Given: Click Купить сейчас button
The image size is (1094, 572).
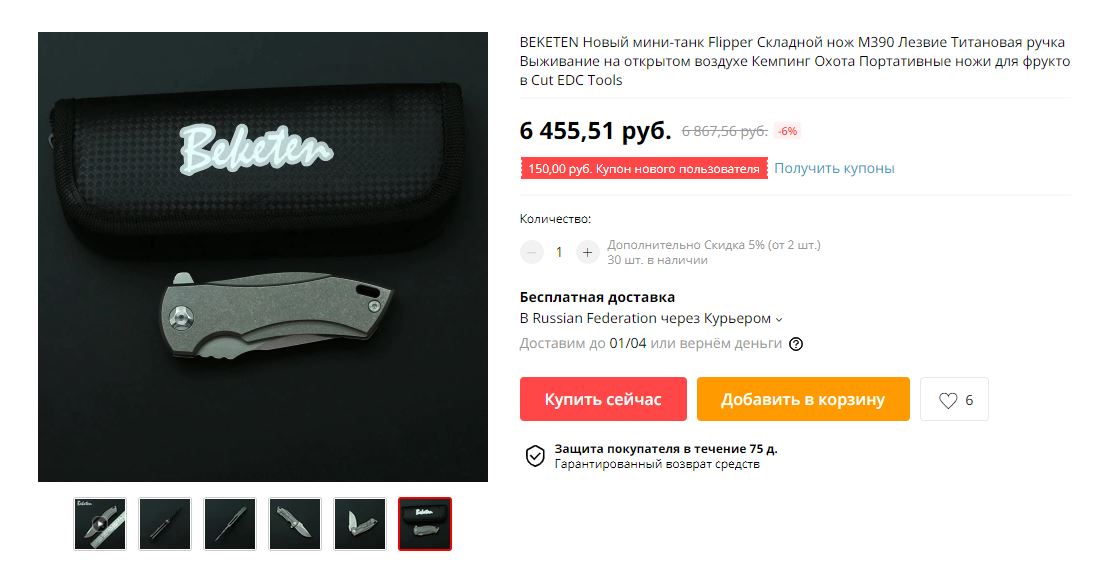Looking at the screenshot, I should pos(603,399).
